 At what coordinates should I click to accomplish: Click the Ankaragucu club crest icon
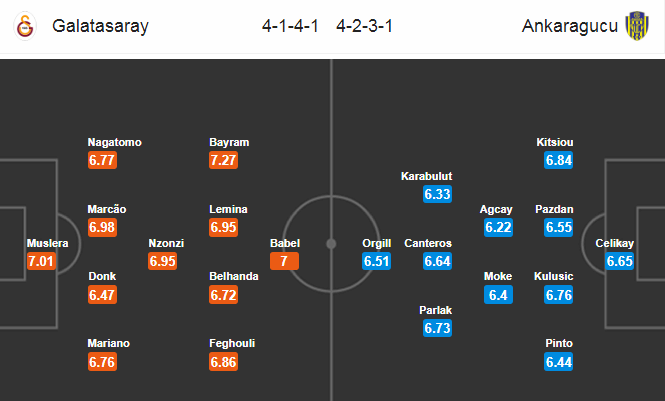click(x=637, y=26)
